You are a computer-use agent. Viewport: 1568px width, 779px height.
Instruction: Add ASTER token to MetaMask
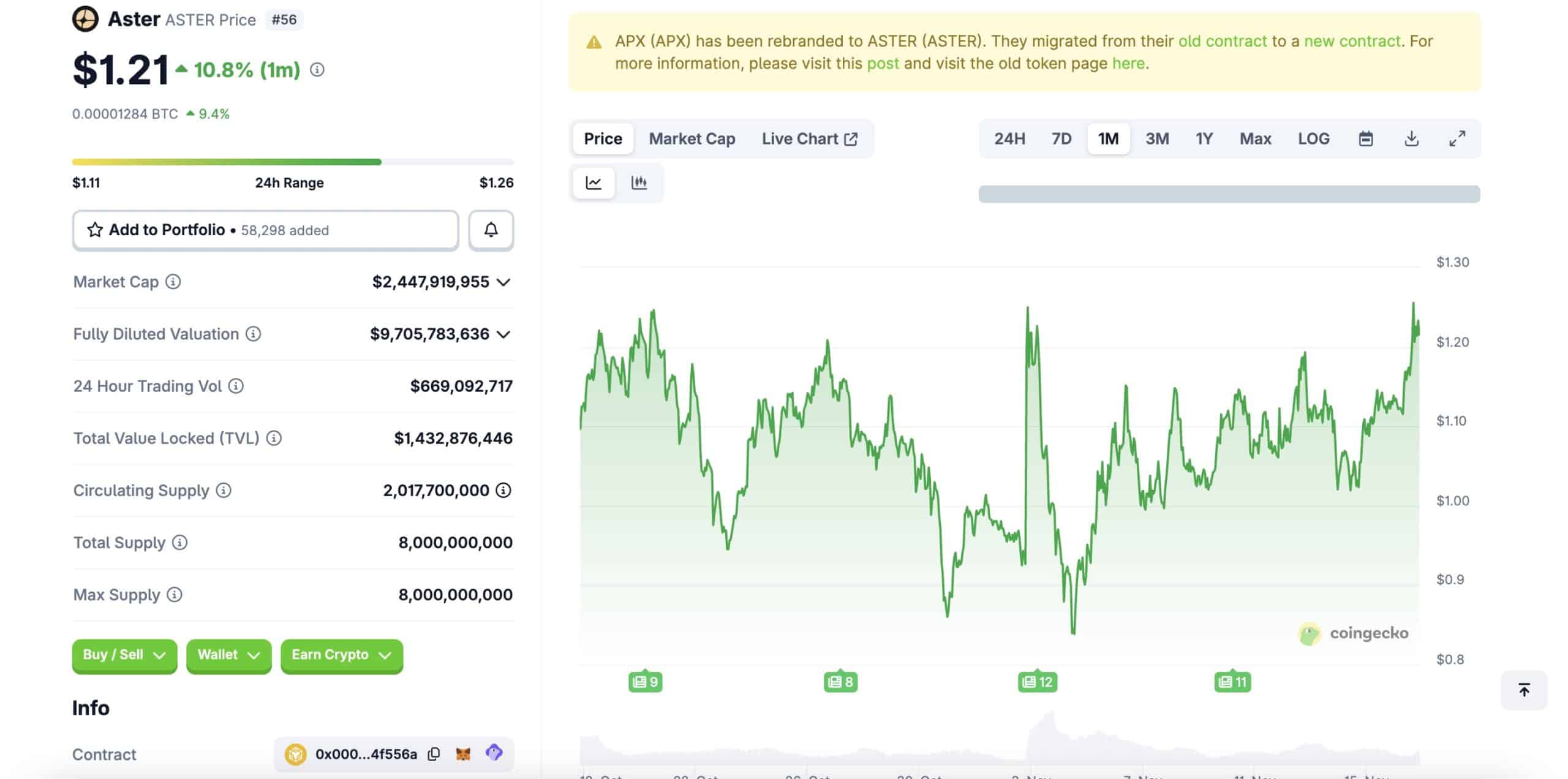pos(464,754)
